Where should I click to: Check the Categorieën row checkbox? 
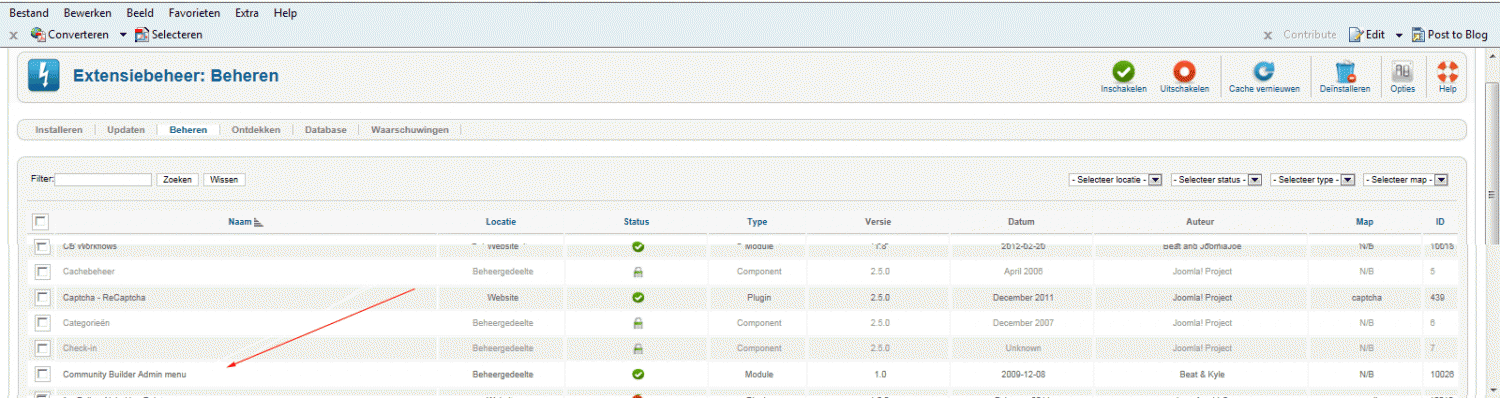tap(43, 323)
